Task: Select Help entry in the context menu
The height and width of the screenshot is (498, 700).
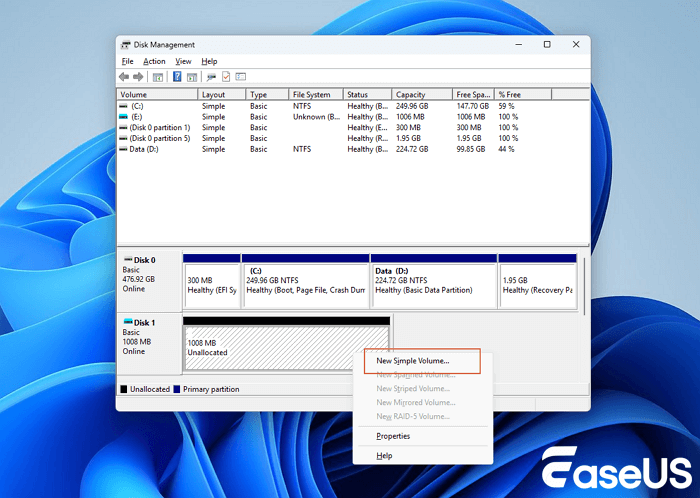Action: click(x=422, y=456)
